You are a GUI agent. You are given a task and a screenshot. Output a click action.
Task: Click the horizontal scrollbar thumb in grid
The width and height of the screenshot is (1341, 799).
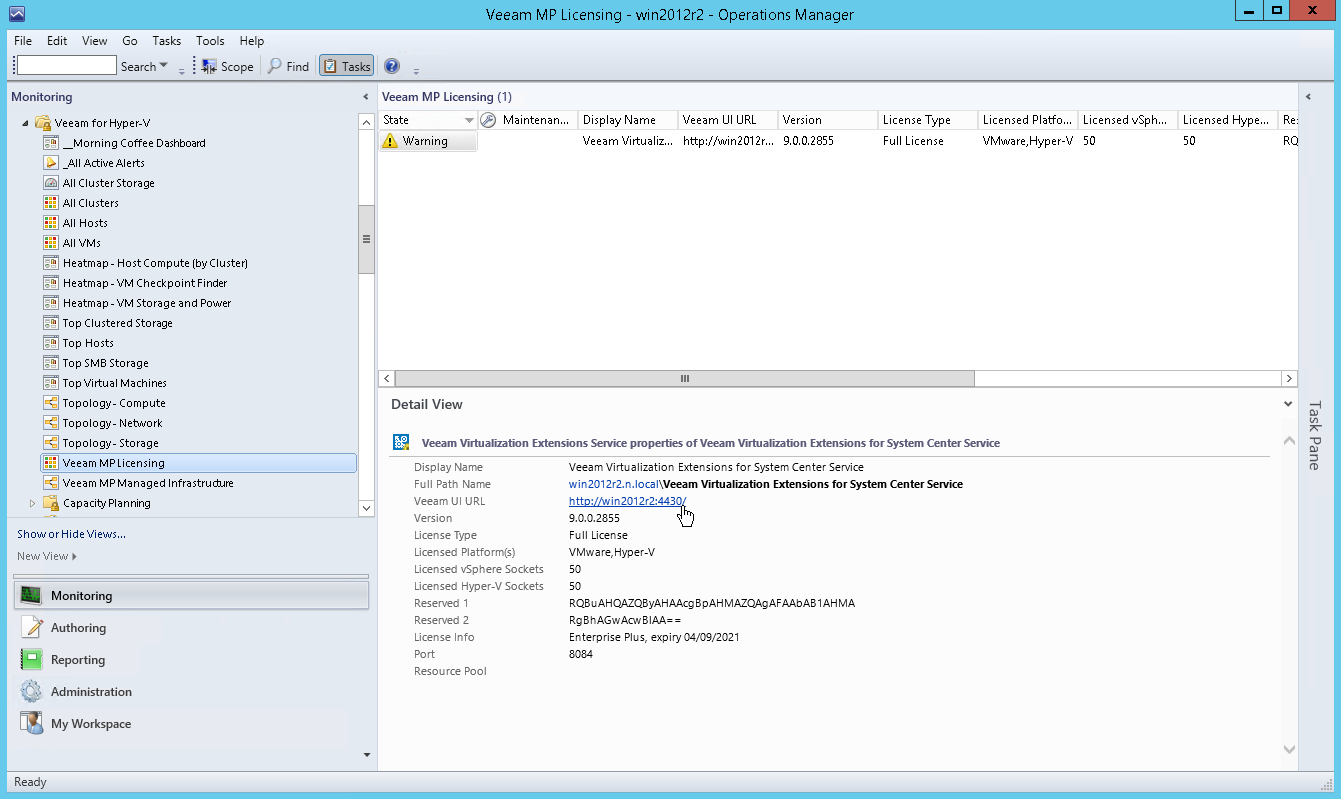(x=685, y=379)
